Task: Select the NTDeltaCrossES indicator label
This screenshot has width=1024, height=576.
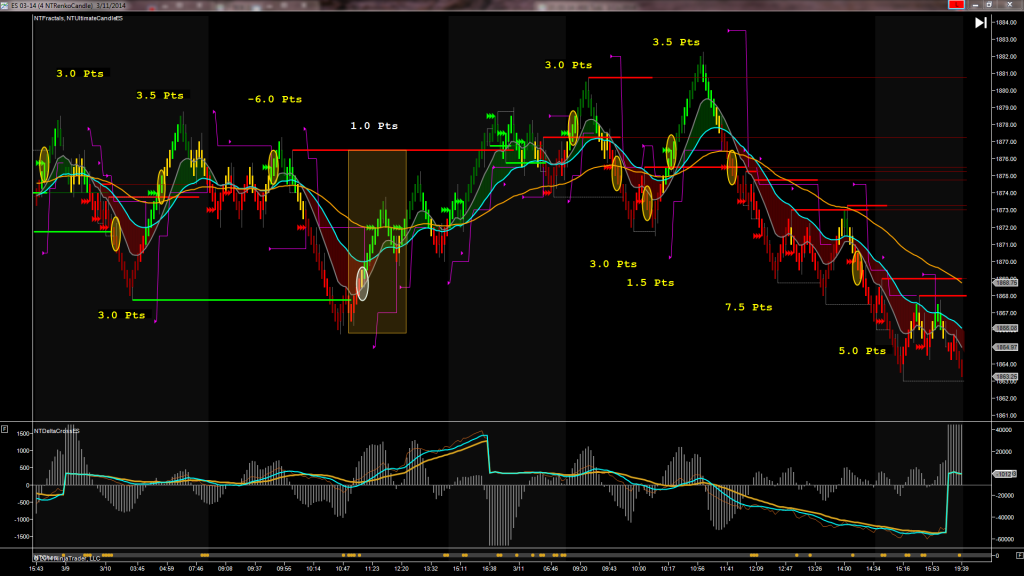Action: click(57, 429)
